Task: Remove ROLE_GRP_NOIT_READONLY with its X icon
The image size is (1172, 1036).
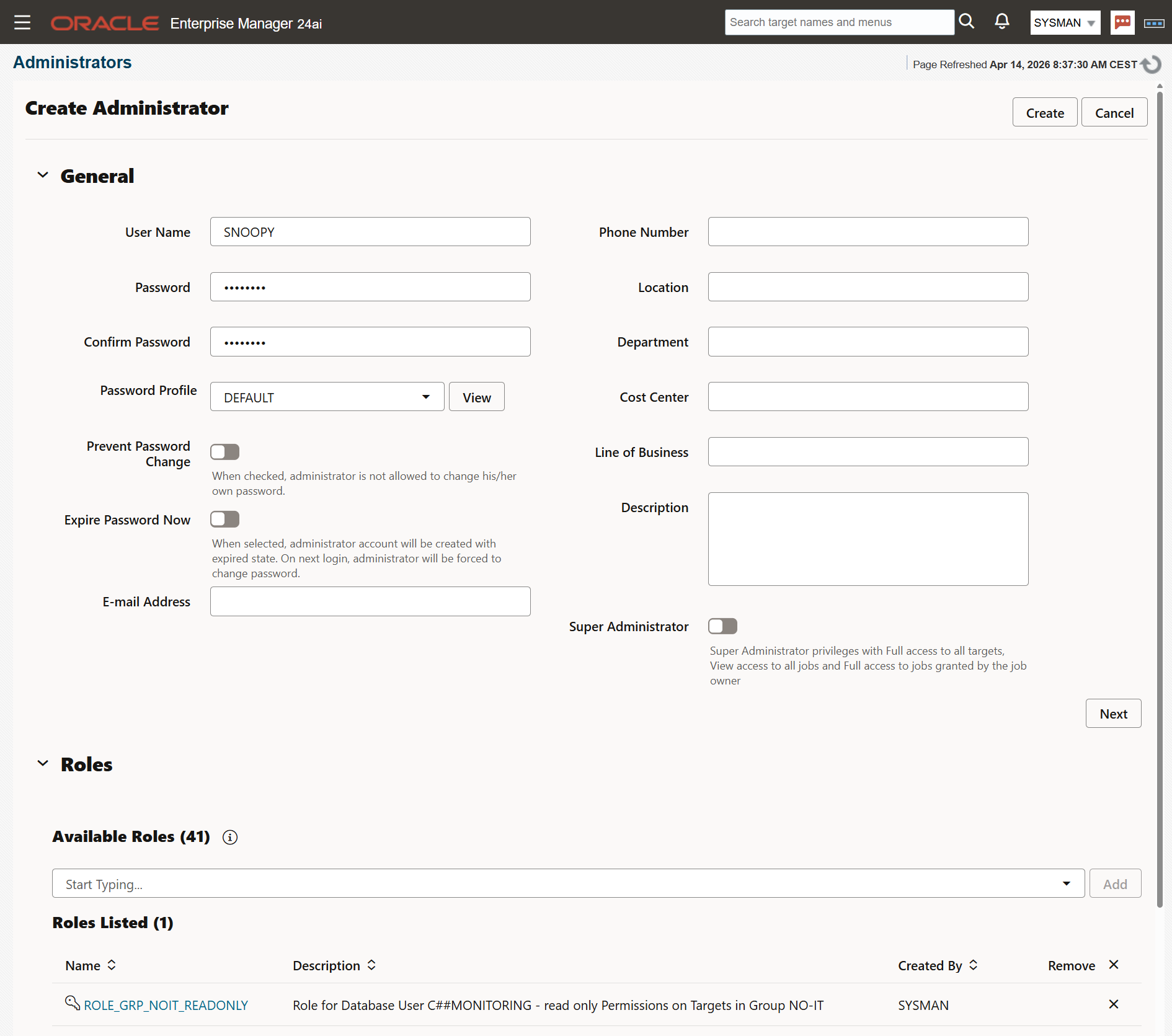Action: click(x=1113, y=1004)
